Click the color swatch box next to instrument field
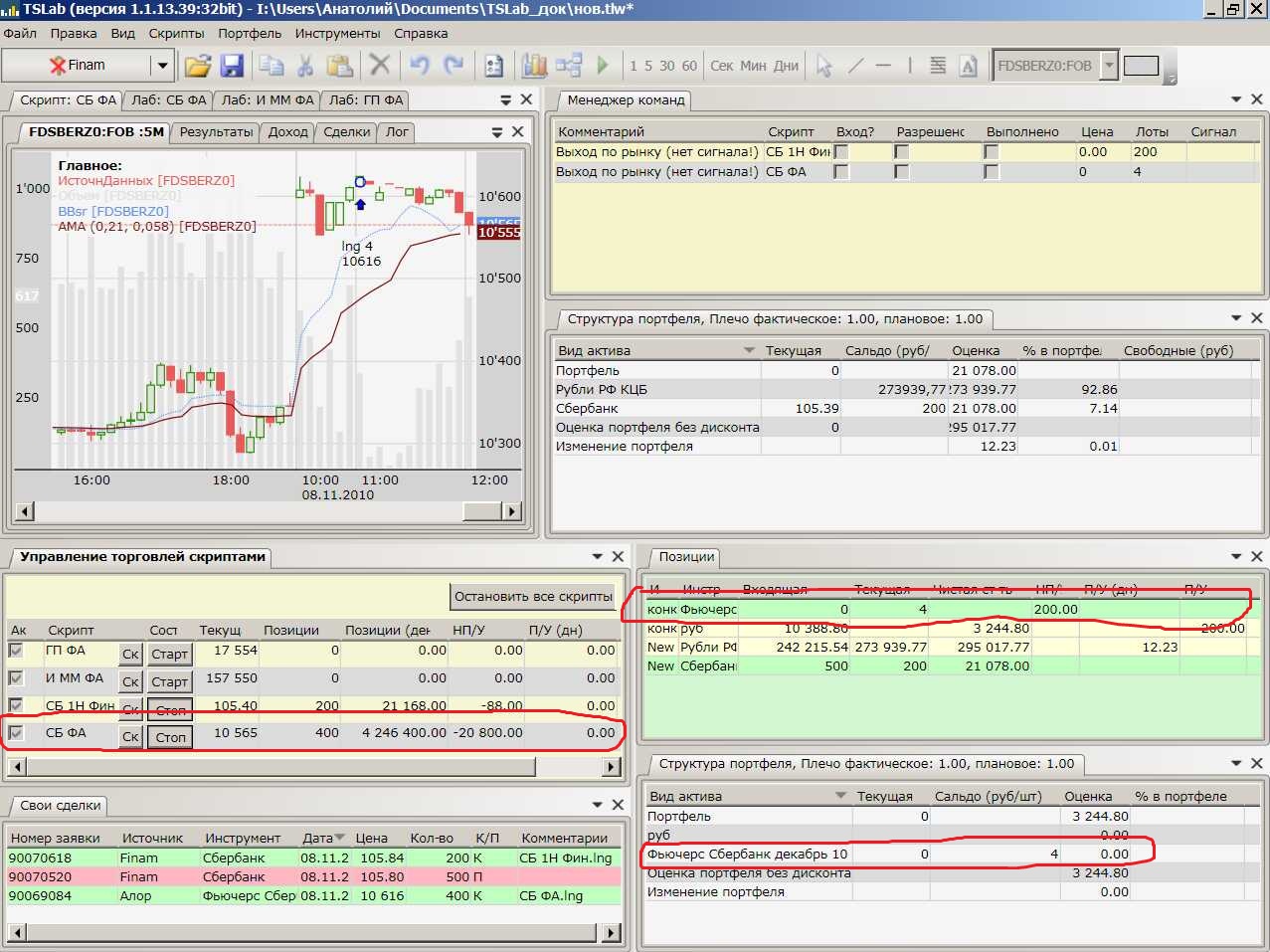1270x952 pixels. click(1141, 66)
